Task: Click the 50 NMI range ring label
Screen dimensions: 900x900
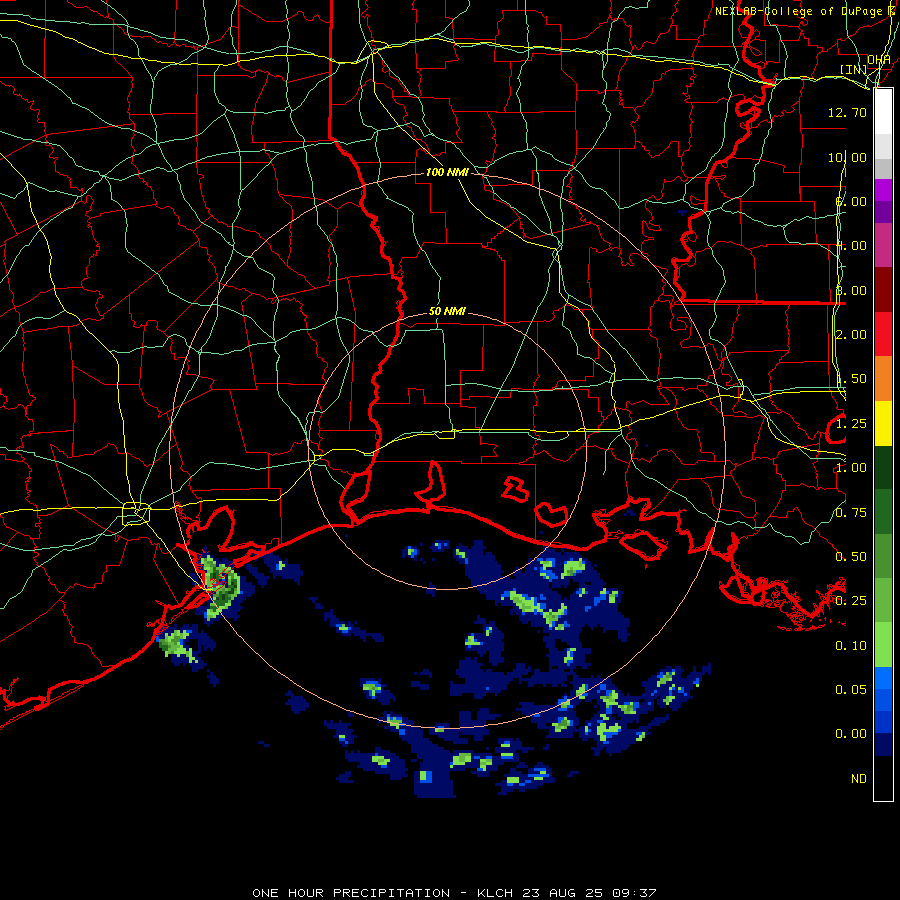Action: pos(447,311)
